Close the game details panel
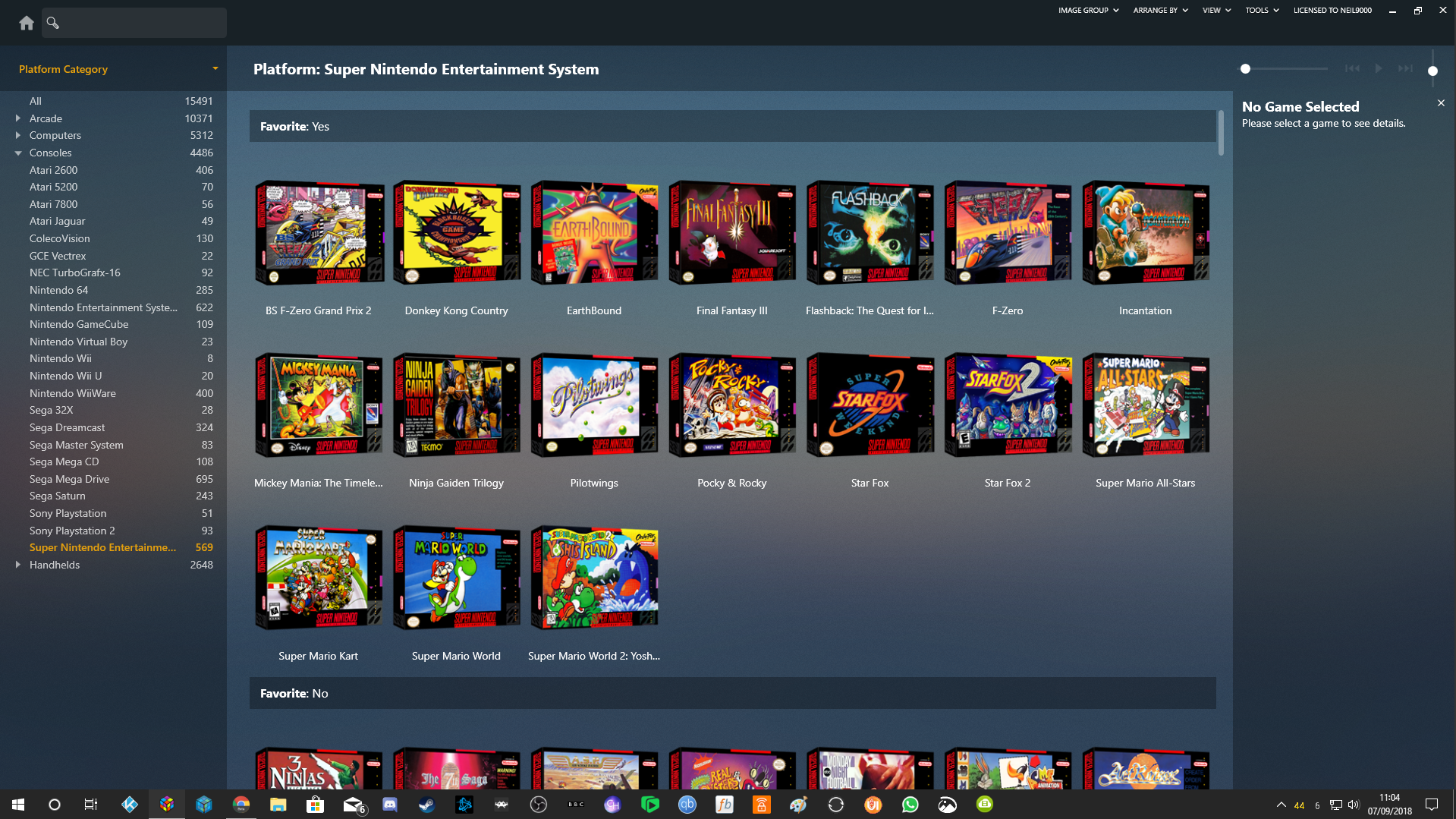This screenshot has height=819, width=1456. click(1441, 103)
